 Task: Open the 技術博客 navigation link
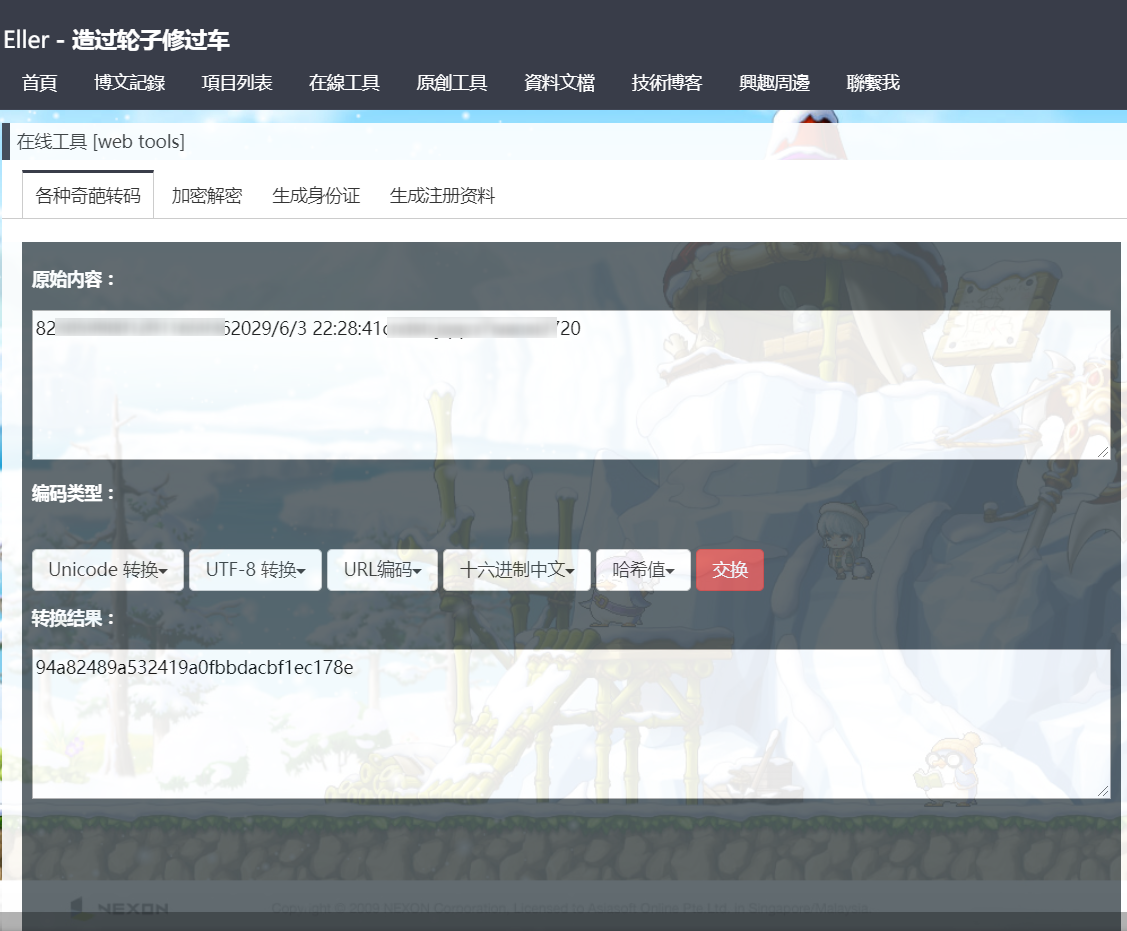[667, 83]
